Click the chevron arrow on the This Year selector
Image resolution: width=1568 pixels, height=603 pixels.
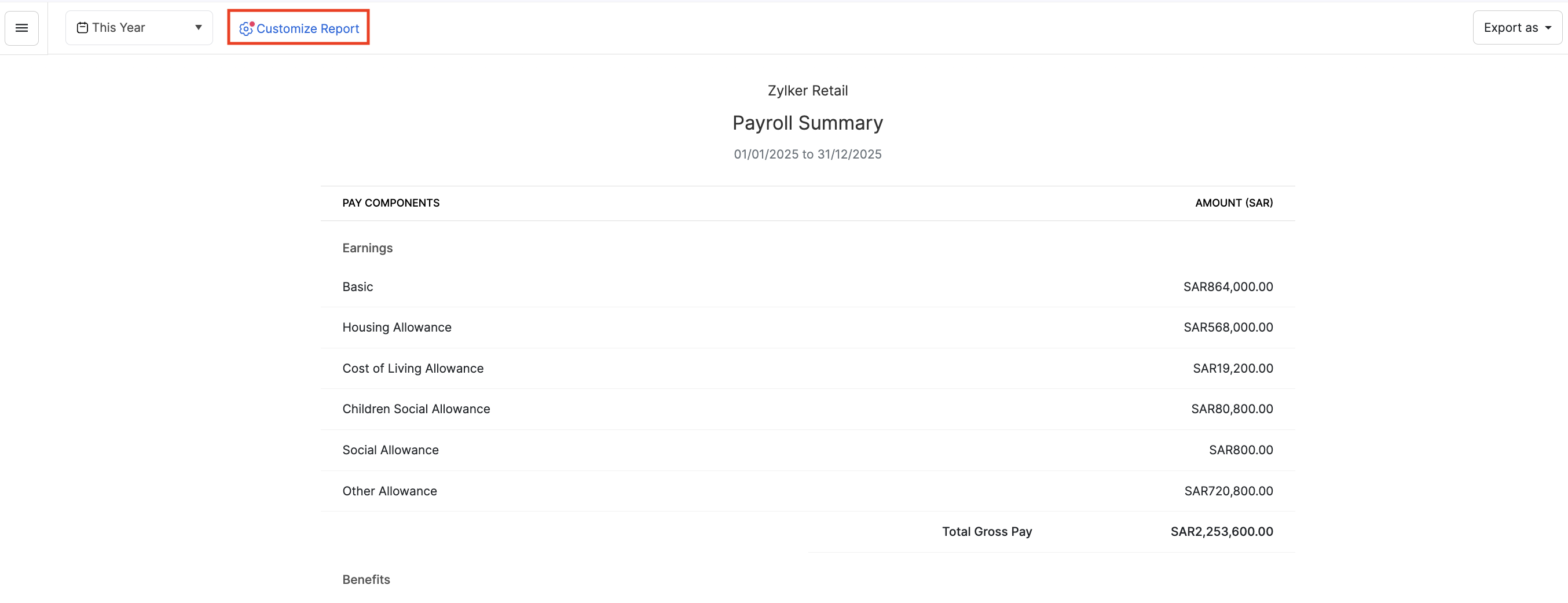[x=198, y=27]
